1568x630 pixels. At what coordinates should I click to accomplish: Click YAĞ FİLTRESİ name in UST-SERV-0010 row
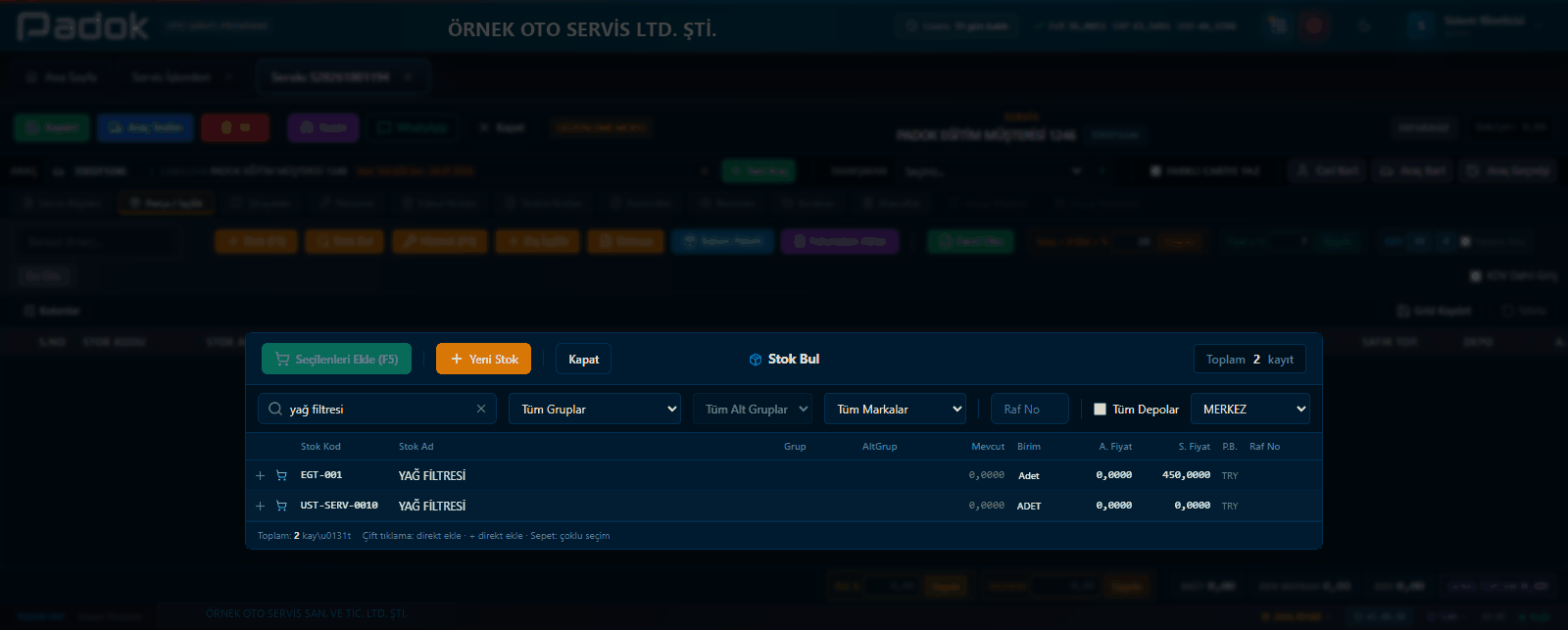[432, 506]
